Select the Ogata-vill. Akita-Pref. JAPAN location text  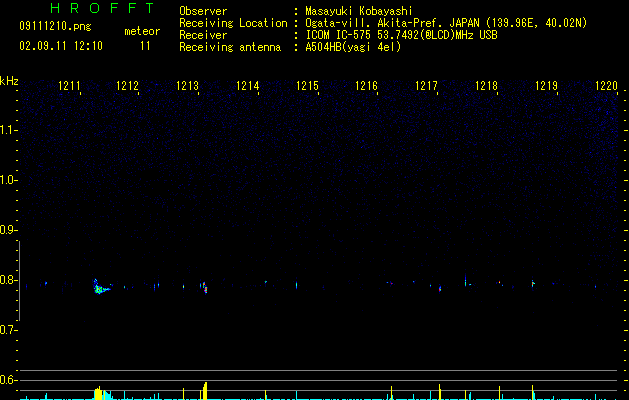point(446,23)
